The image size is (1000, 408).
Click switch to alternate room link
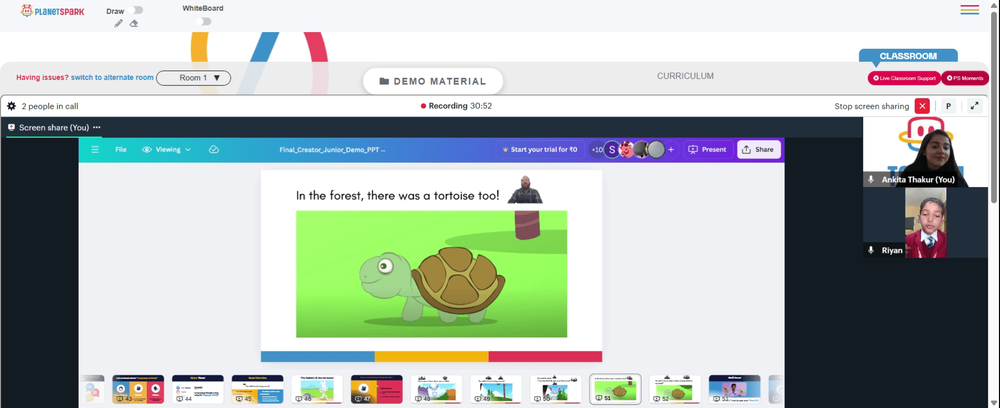pos(112,78)
